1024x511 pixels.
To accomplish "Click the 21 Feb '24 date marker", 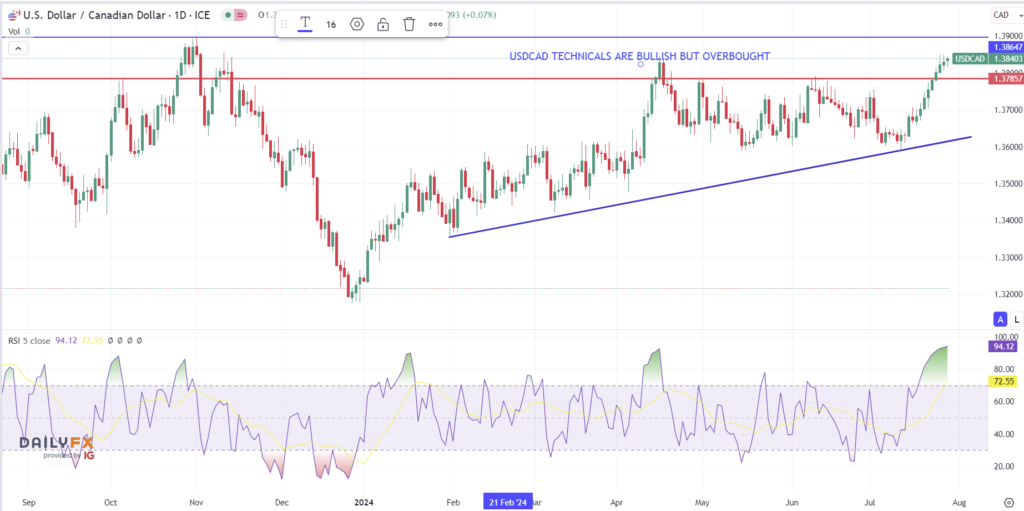I will [x=509, y=498].
